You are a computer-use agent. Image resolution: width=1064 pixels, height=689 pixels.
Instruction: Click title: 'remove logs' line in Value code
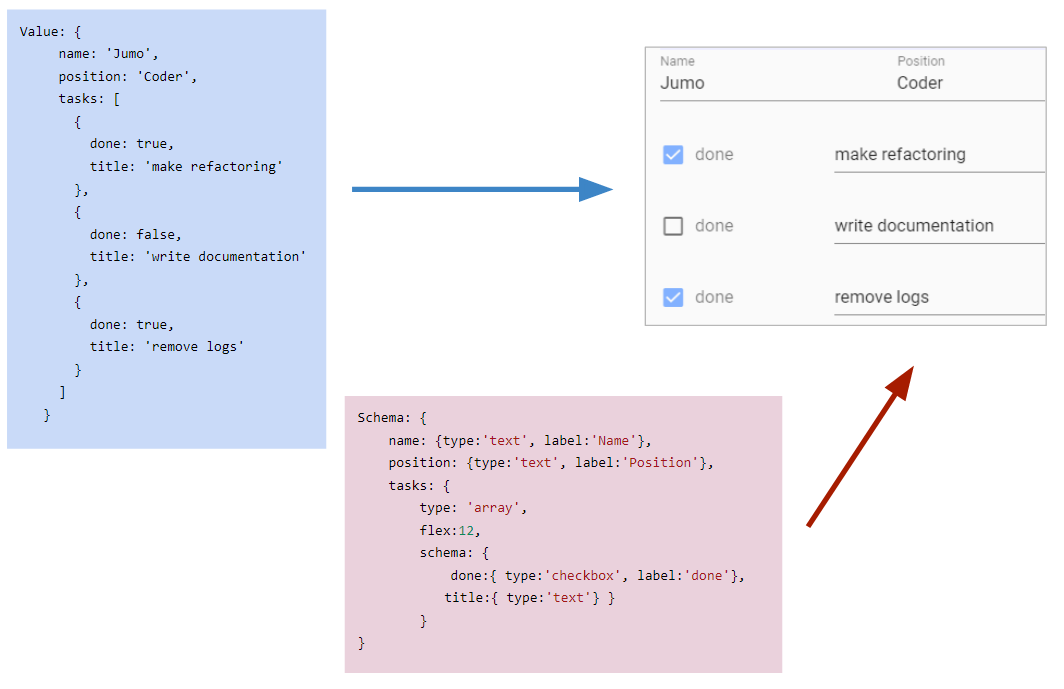pos(167,347)
